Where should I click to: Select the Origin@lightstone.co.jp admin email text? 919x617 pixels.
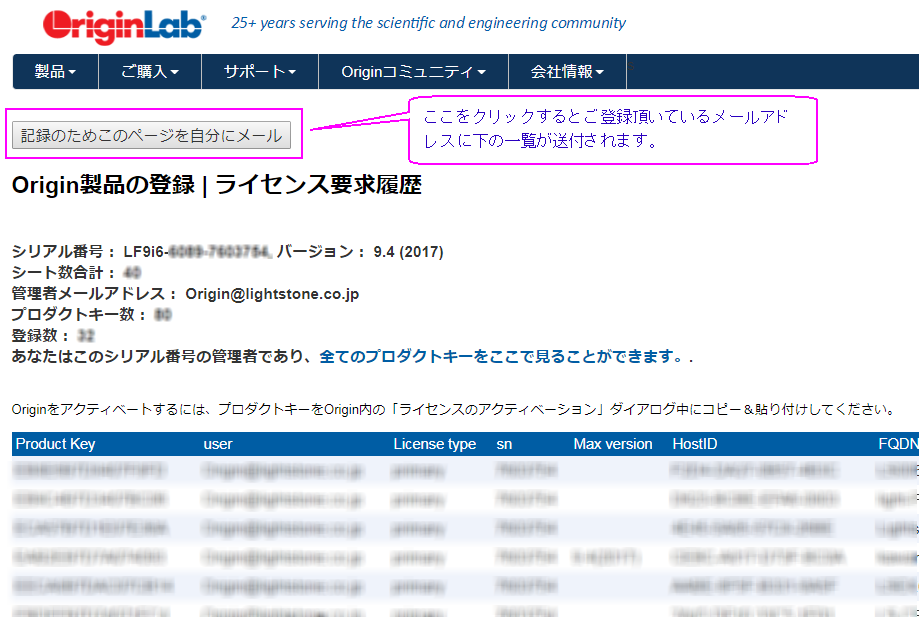[x=272, y=294]
